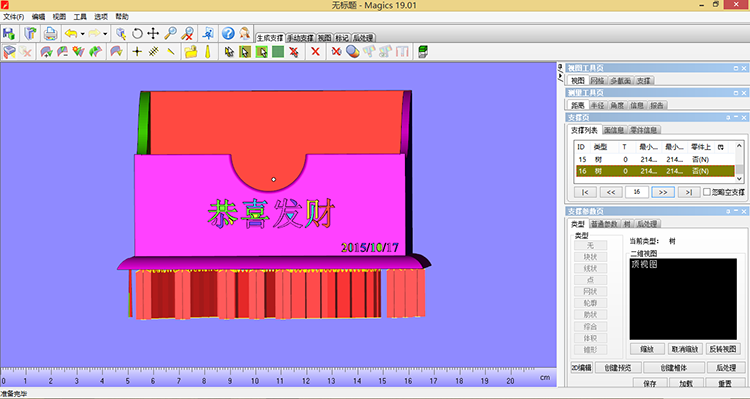Open the 工具 menu
The height and width of the screenshot is (399, 750).
(80, 17)
